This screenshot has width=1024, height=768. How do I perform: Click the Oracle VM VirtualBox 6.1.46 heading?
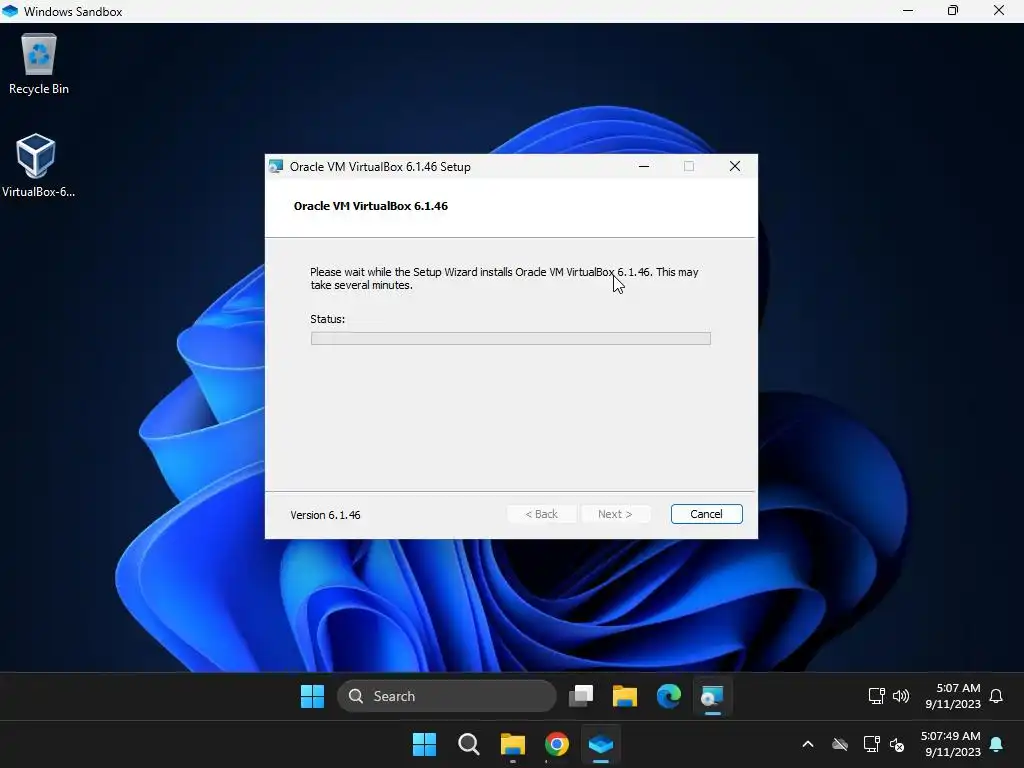[370, 206]
